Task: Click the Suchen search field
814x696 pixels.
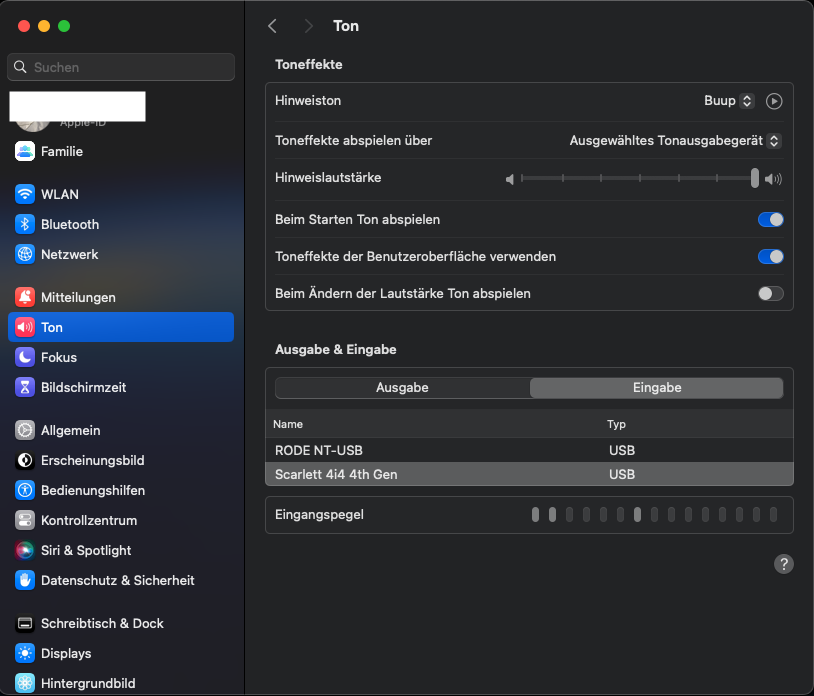Action: [121, 67]
